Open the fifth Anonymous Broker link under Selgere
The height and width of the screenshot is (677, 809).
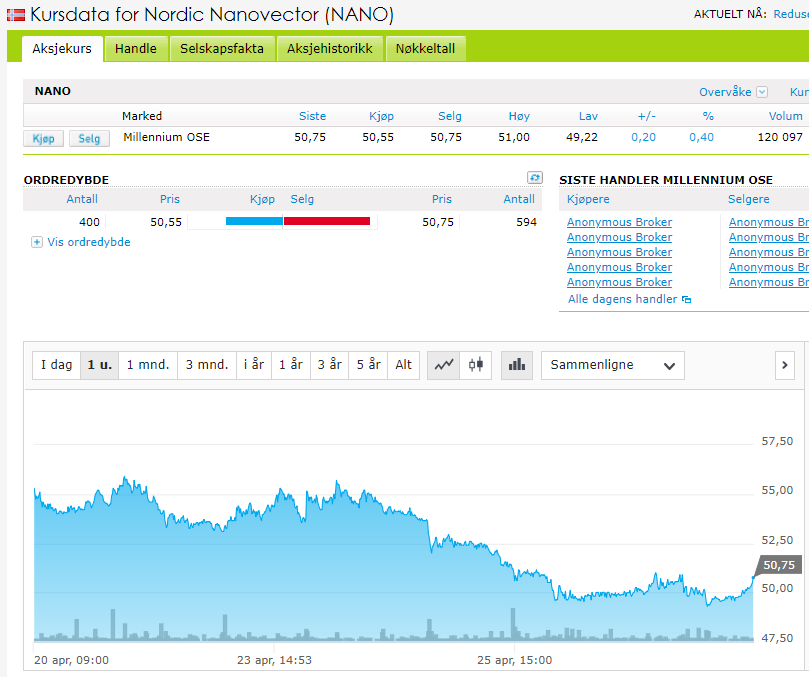[769, 282]
